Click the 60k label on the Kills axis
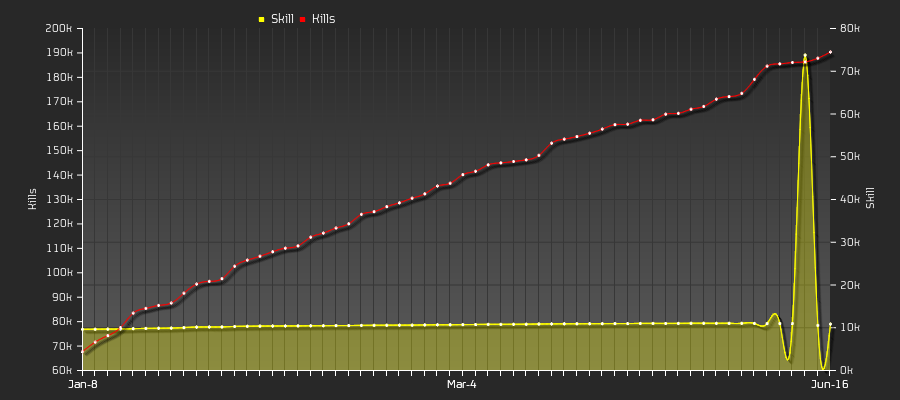The height and width of the screenshot is (400, 900). click(60, 370)
